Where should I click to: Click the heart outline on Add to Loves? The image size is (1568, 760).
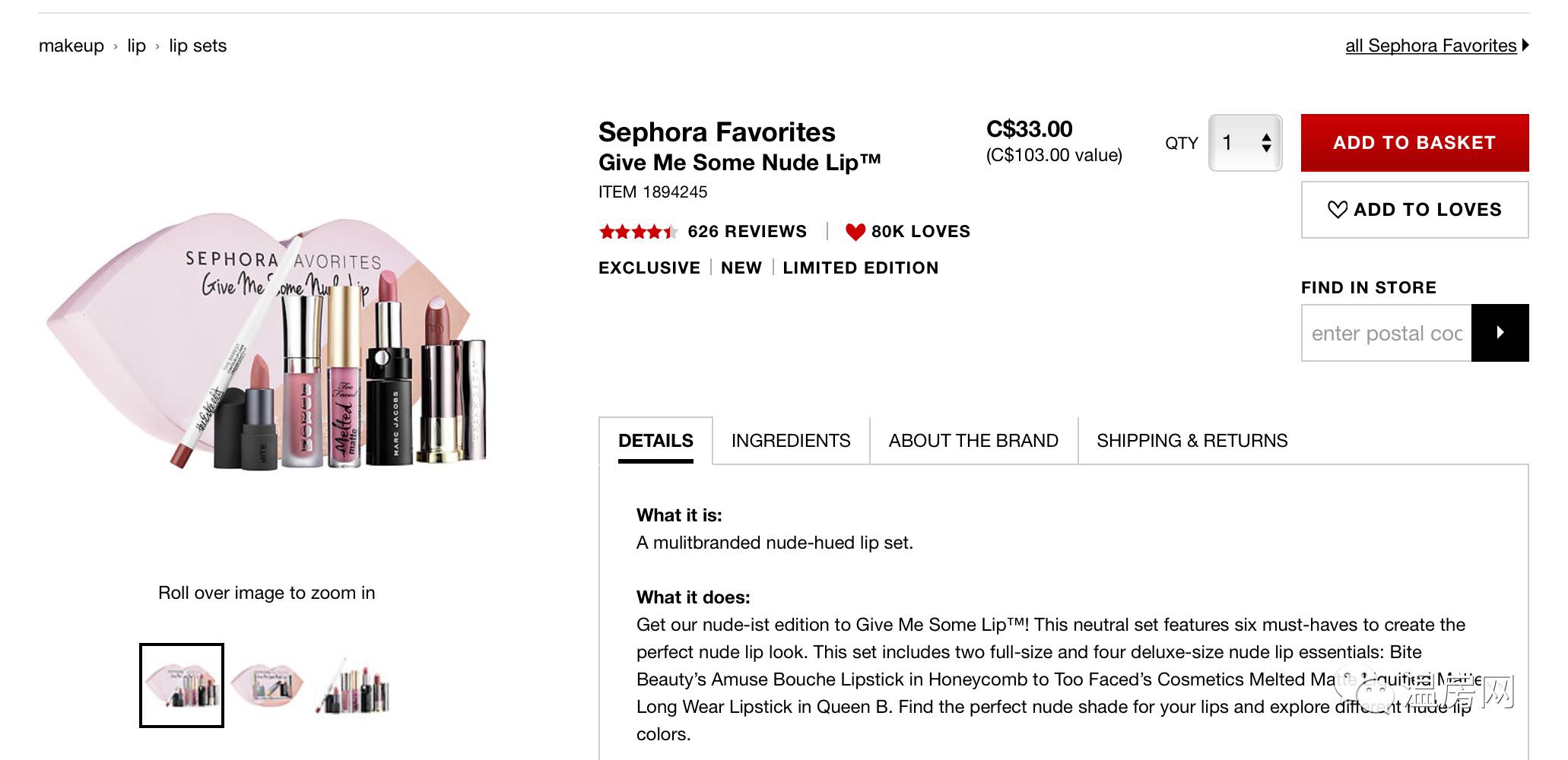pos(1337,210)
